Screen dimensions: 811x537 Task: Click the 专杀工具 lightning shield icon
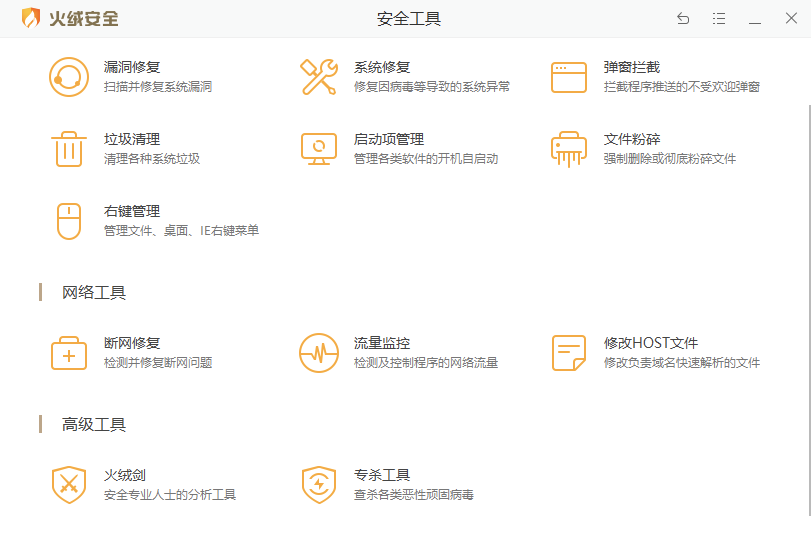[319, 485]
